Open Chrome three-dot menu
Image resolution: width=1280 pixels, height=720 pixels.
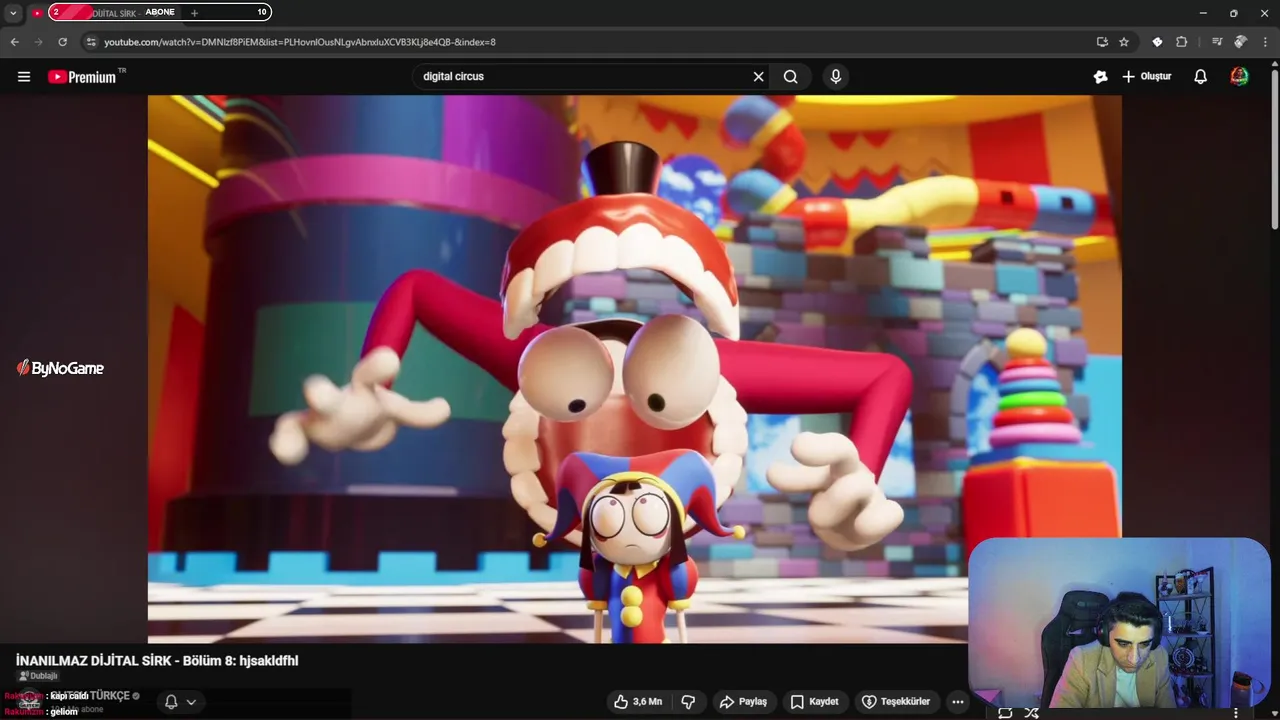click(1265, 42)
